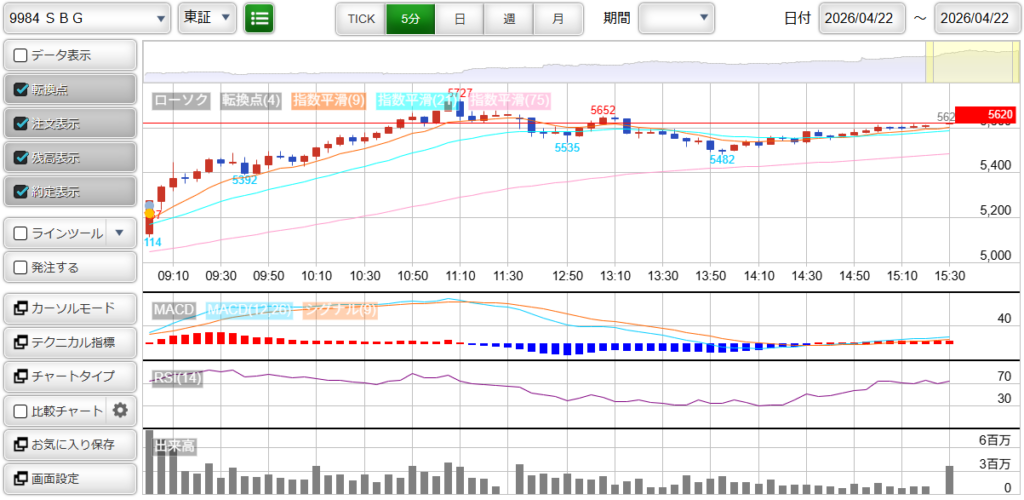Viewport: 1024px width, 500px height.
Task: Expand the 9984 SBG symbol dropdown
Action: tap(86, 18)
